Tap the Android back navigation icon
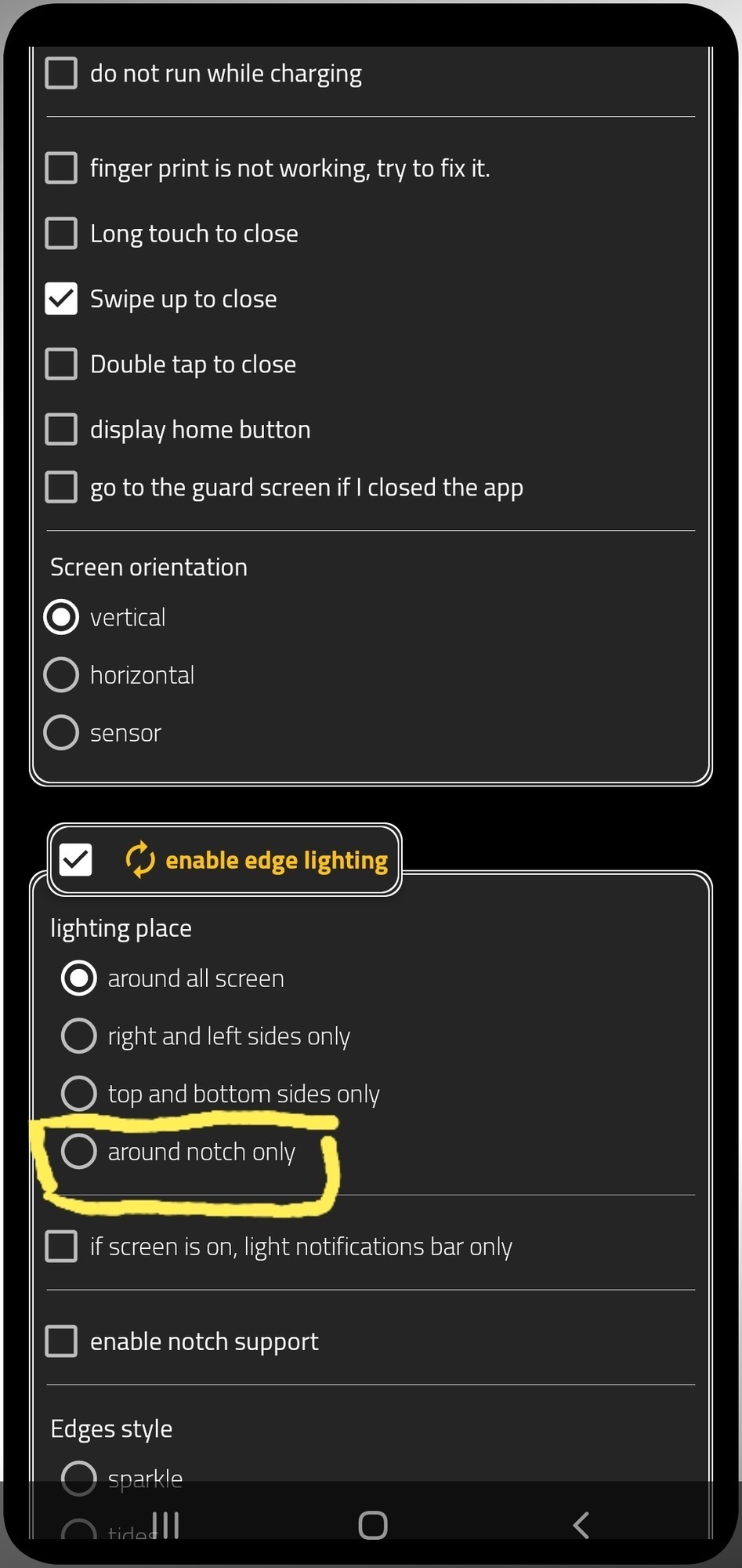Image resolution: width=742 pixels, height=1568 pixels. [x=581, y=1525]
